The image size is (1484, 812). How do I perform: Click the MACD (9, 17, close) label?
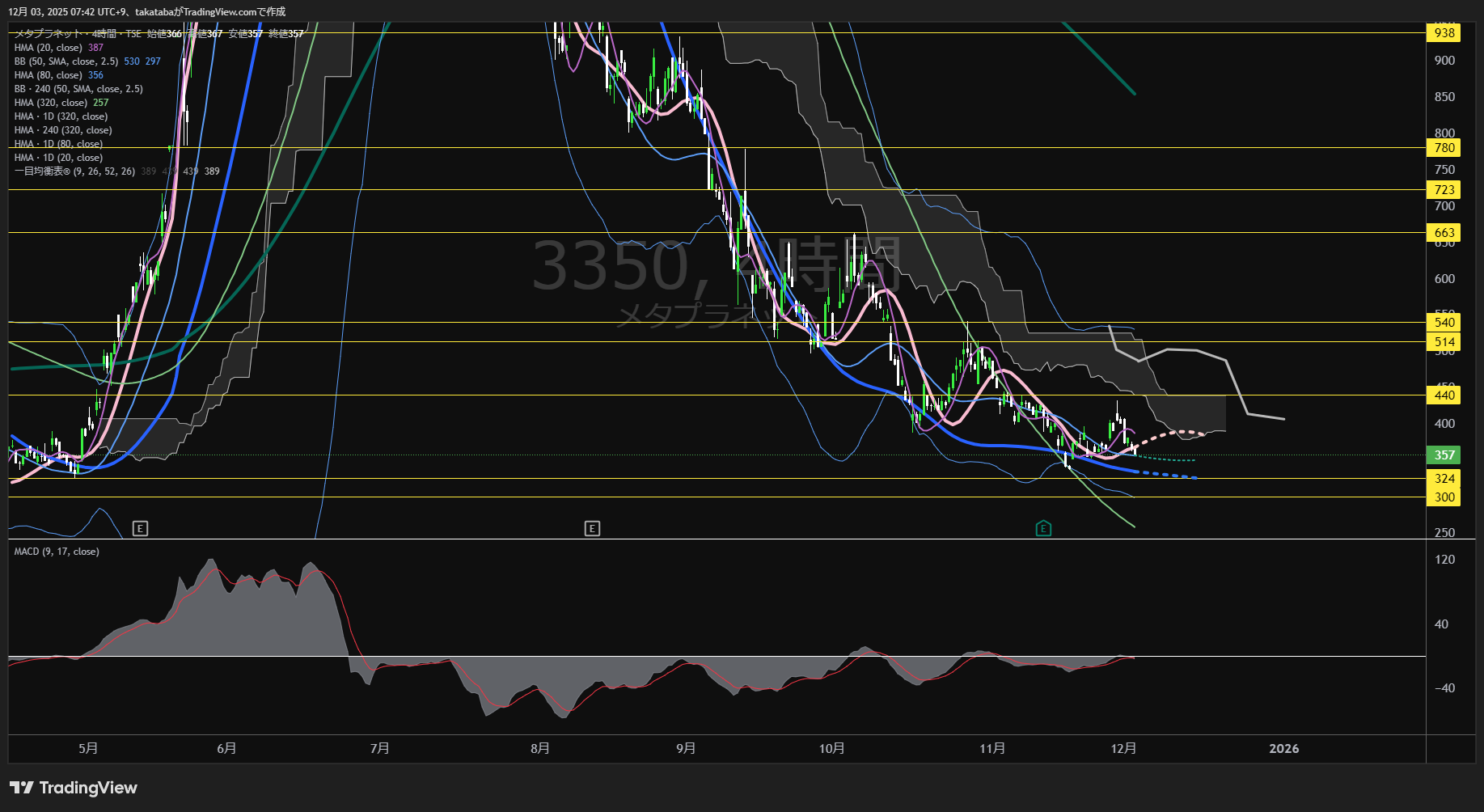pos(57,552)
